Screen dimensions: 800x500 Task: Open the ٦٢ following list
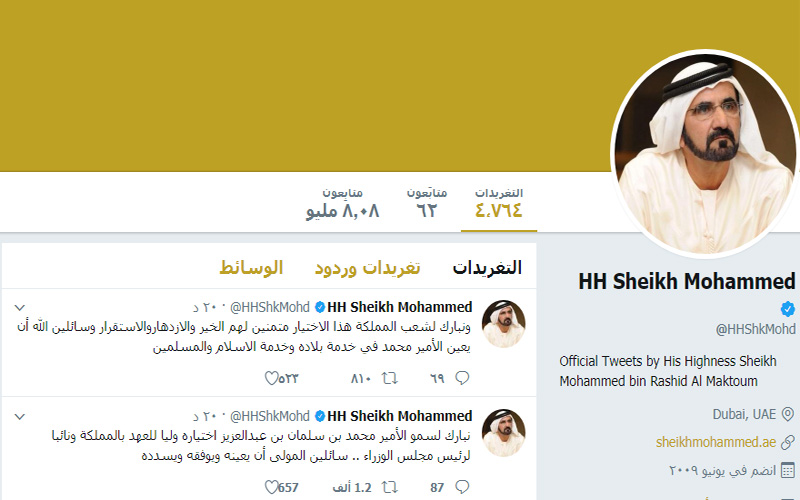tap(427, 203)
